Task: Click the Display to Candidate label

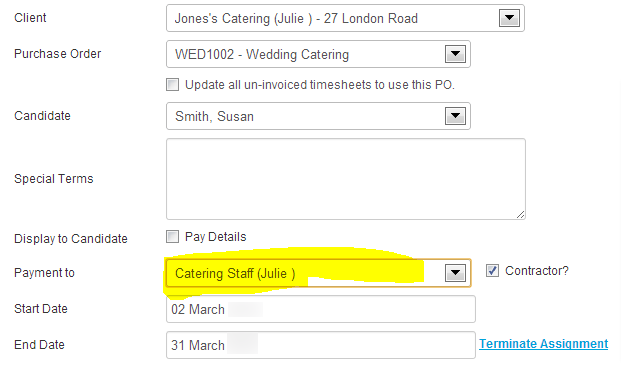Action: pos(71,239)
